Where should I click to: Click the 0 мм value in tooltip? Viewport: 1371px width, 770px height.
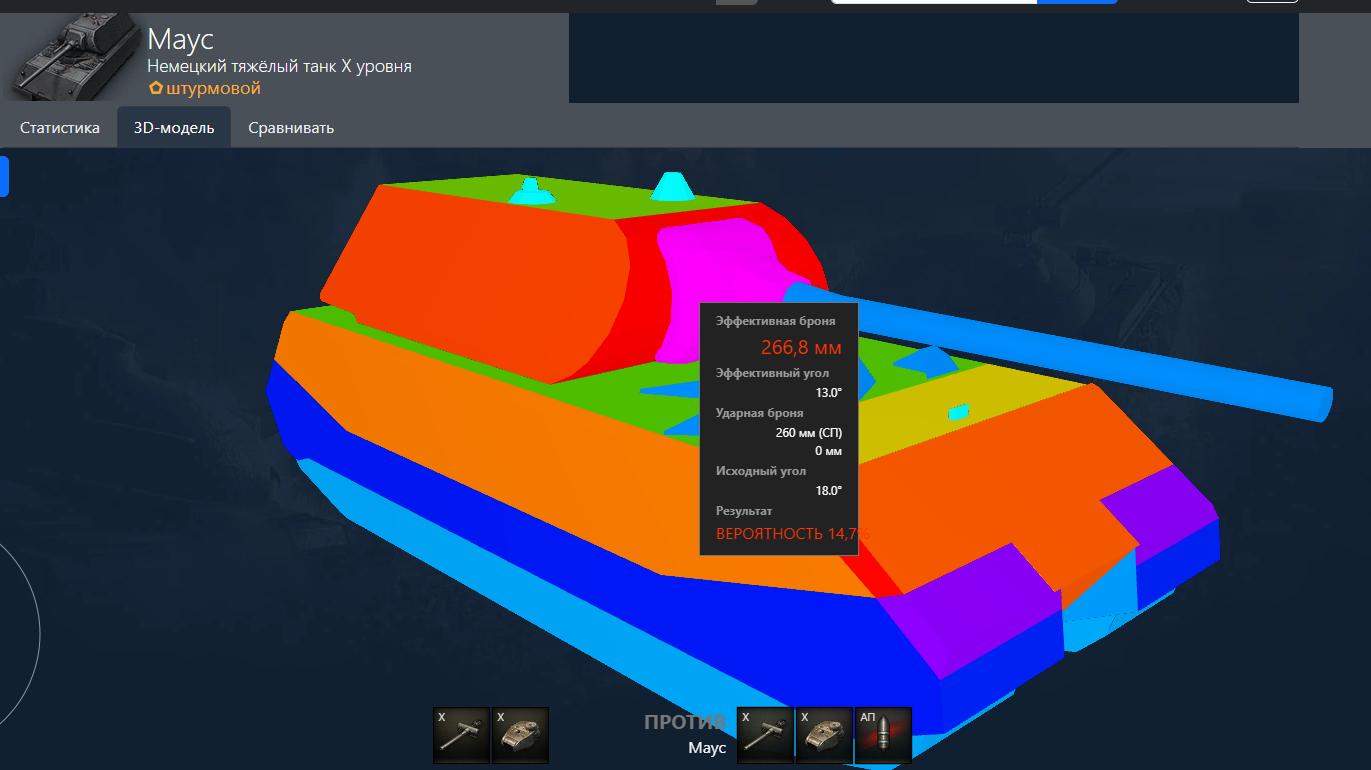pos(828,451)
